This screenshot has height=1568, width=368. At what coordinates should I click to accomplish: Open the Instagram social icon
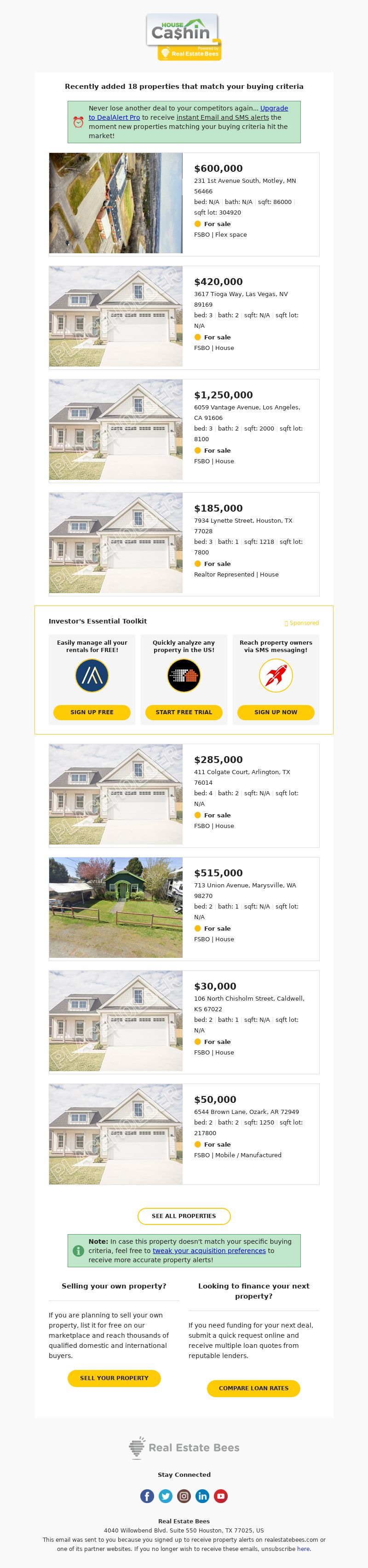184,1496
